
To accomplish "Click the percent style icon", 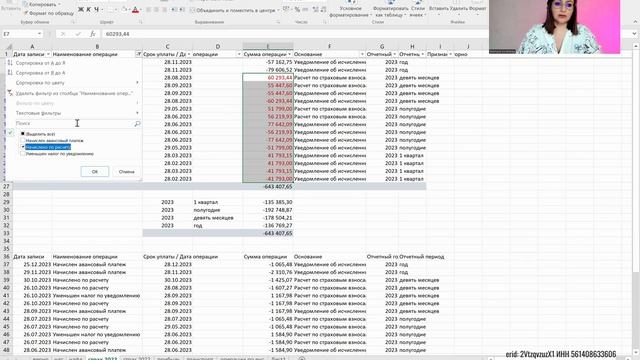I will (297, 9).
